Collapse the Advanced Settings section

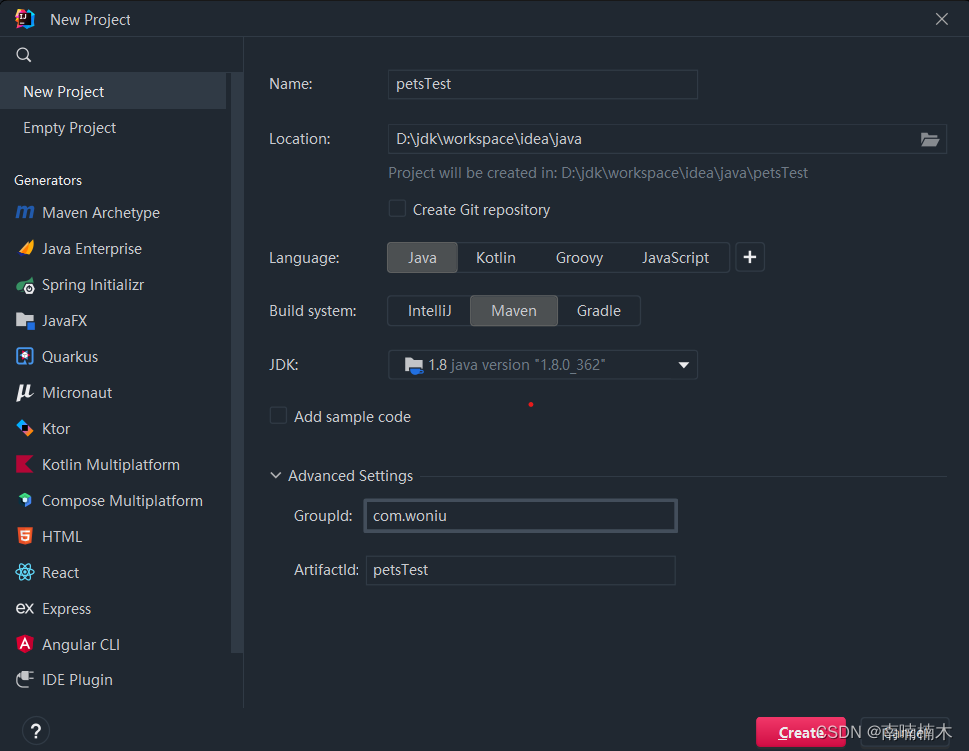(x=276, y=475)
